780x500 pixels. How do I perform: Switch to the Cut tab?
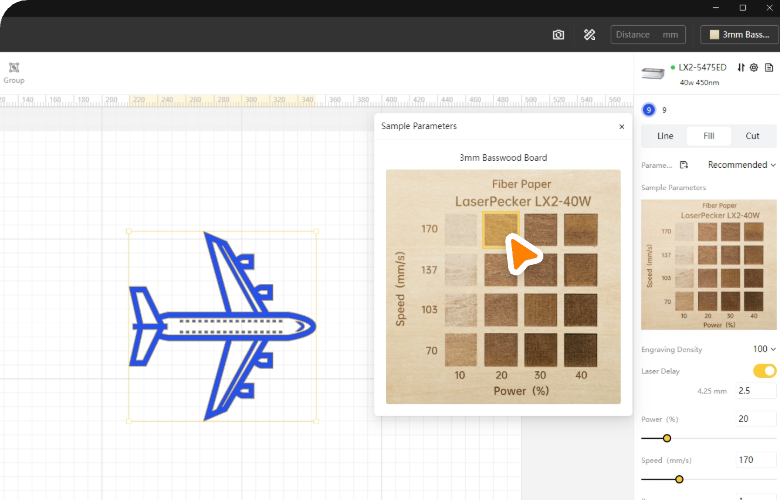tap(752, 136)
